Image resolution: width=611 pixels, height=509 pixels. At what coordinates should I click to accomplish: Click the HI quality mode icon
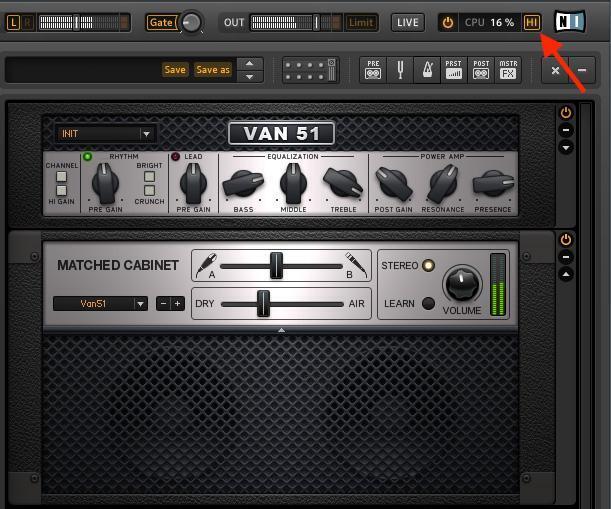tap(532, 22)
